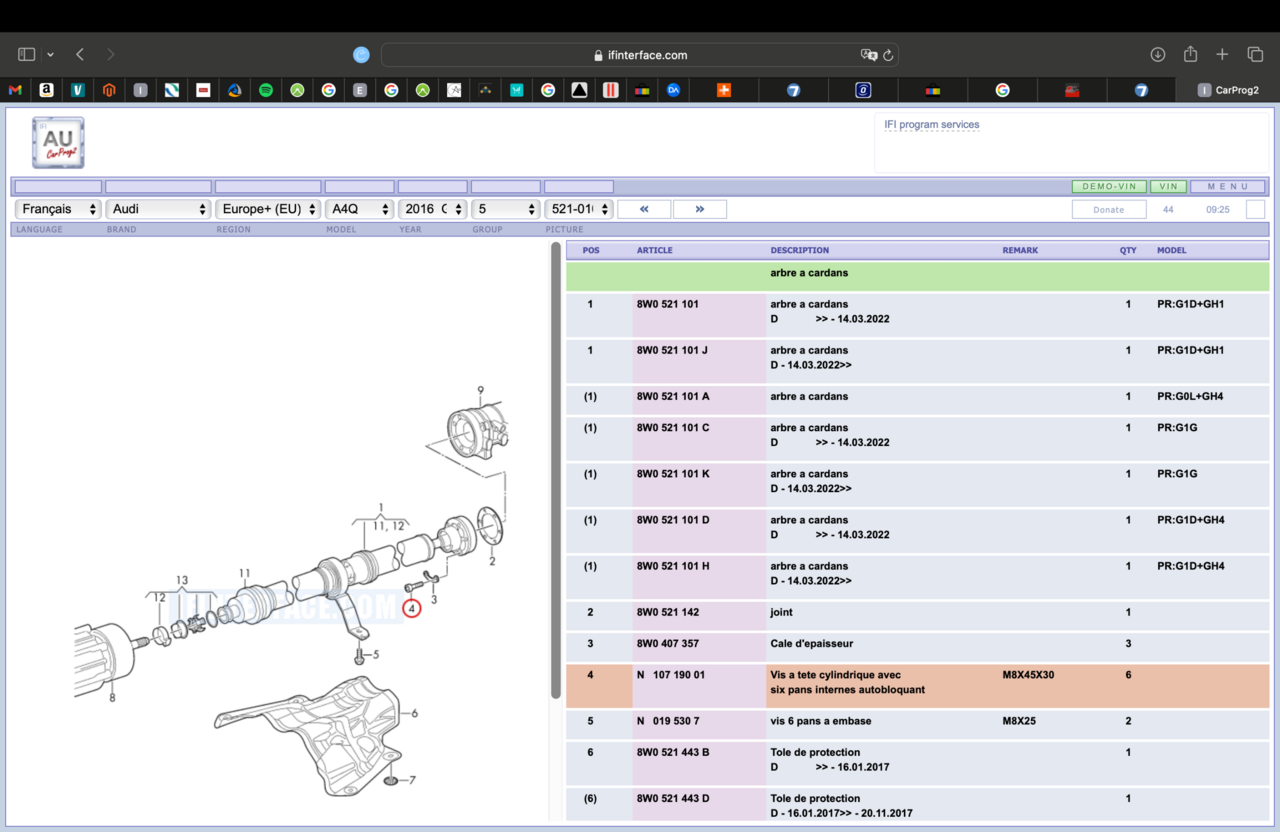Screen dimensions: 1280x832
Task: Open the Language dropdown showing Français
Action: tap(59, 209)
